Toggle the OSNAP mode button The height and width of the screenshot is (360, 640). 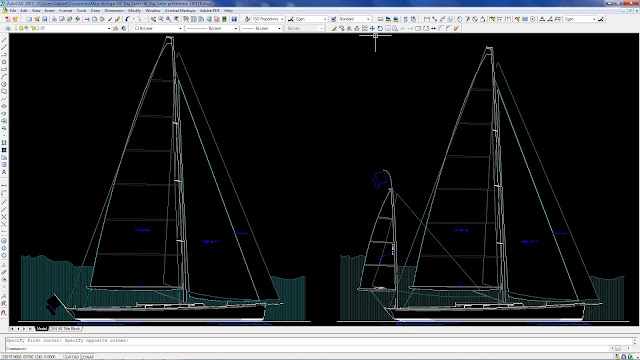(87, 357)
